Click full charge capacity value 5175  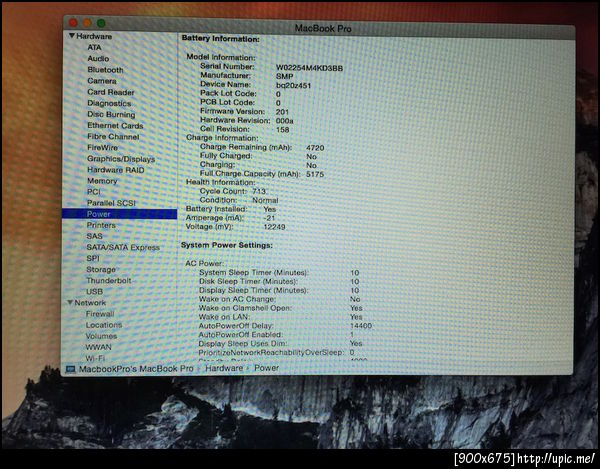click(x=315, y=174)
